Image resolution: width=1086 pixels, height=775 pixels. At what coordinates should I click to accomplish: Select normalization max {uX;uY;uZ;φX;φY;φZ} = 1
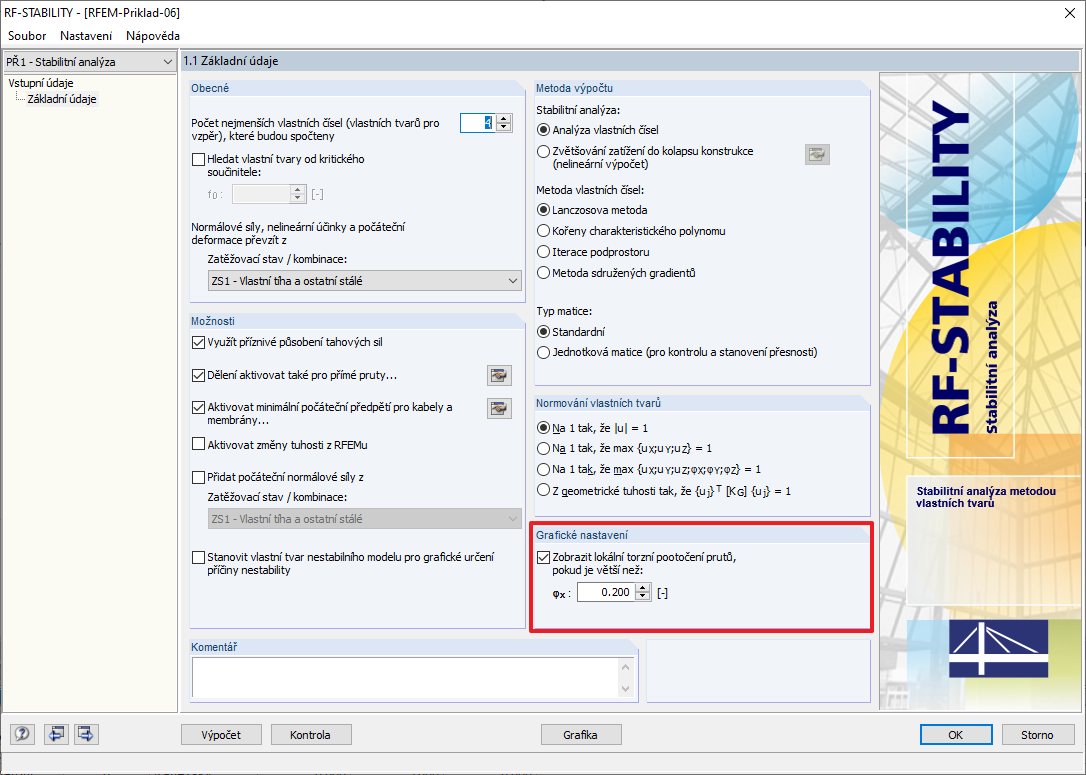[544, 470]
